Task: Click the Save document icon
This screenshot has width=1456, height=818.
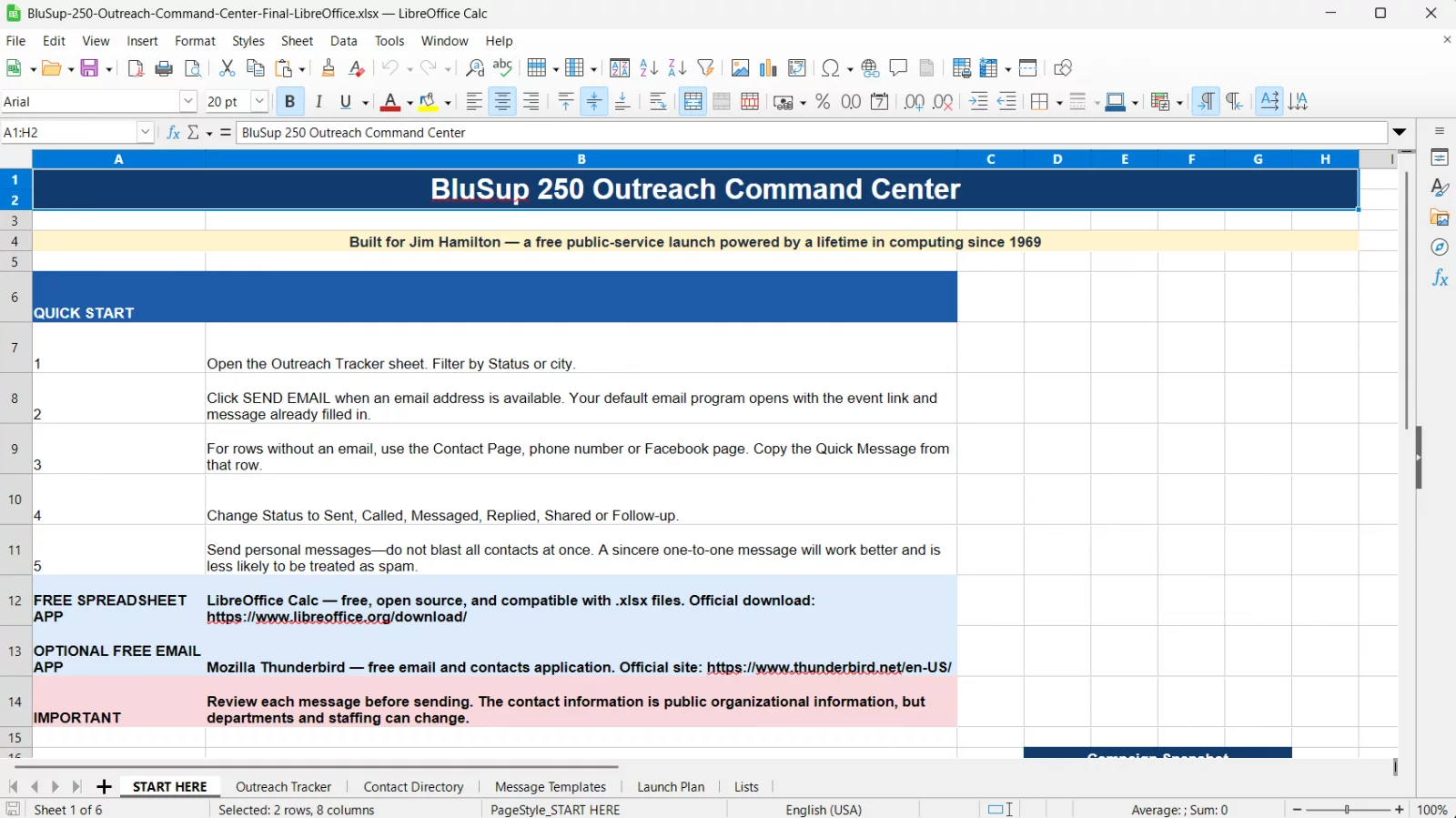Action: tap(89, 68)
